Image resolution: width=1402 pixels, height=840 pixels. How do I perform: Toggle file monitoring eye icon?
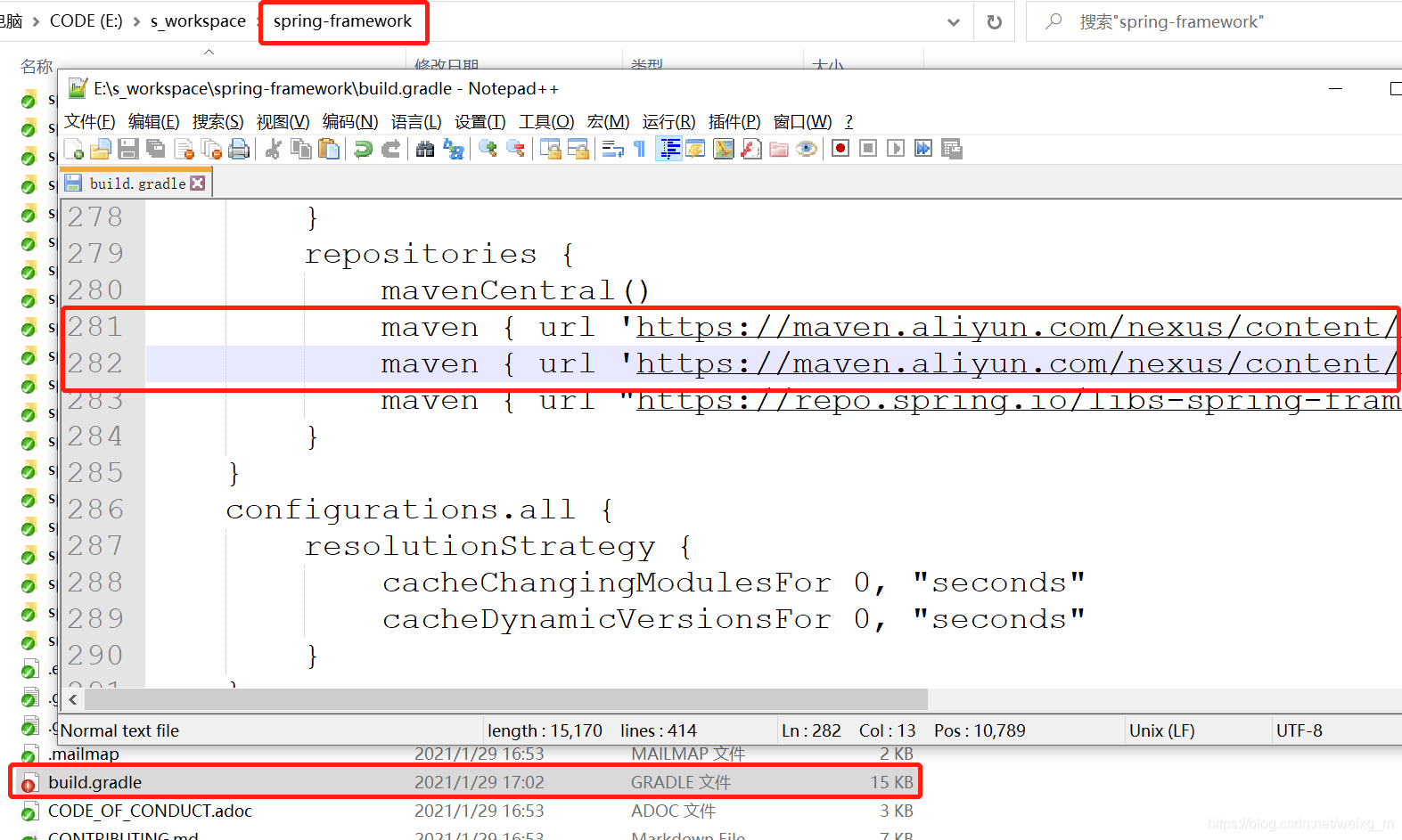pos(807,149)
